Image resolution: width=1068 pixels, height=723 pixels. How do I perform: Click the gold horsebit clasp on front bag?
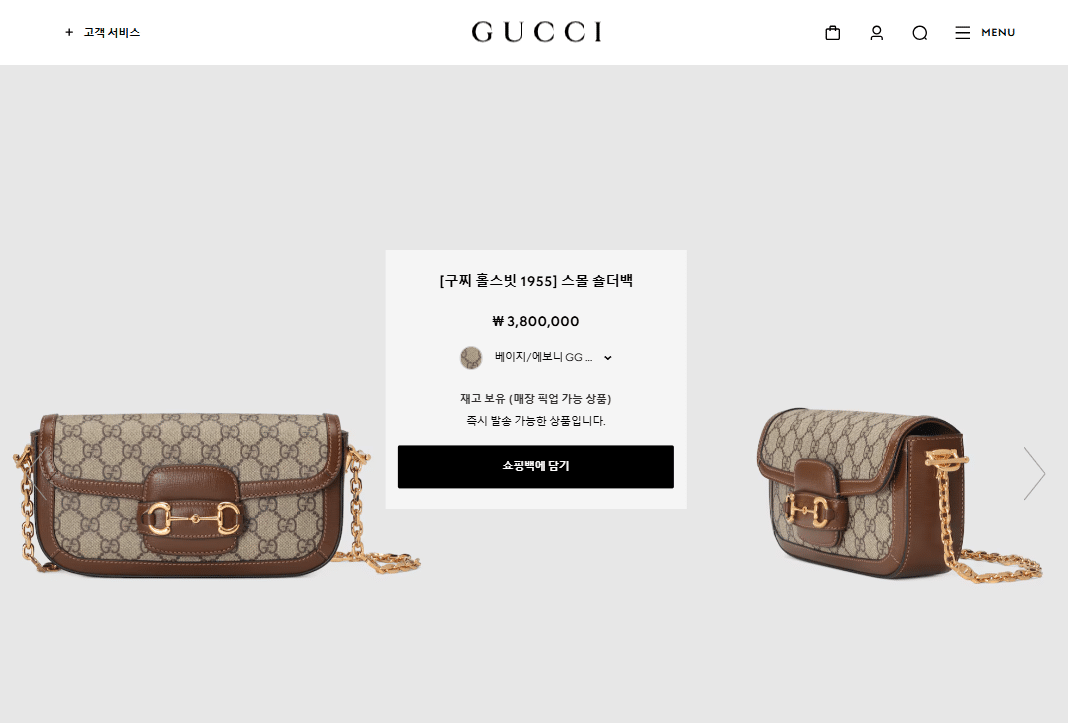tap(194, 519)
